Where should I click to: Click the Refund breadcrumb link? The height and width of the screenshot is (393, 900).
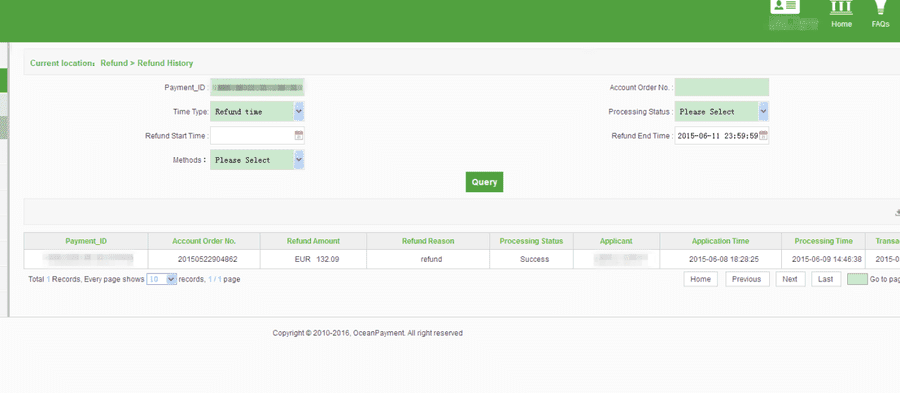(114, 63)
